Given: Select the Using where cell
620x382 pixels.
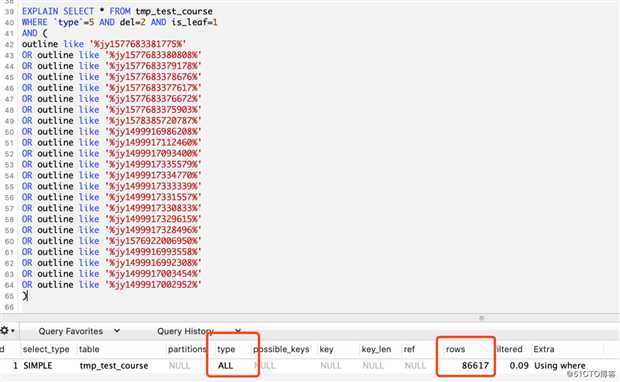Looking at the screenshot, I should (x=560, y=365).
